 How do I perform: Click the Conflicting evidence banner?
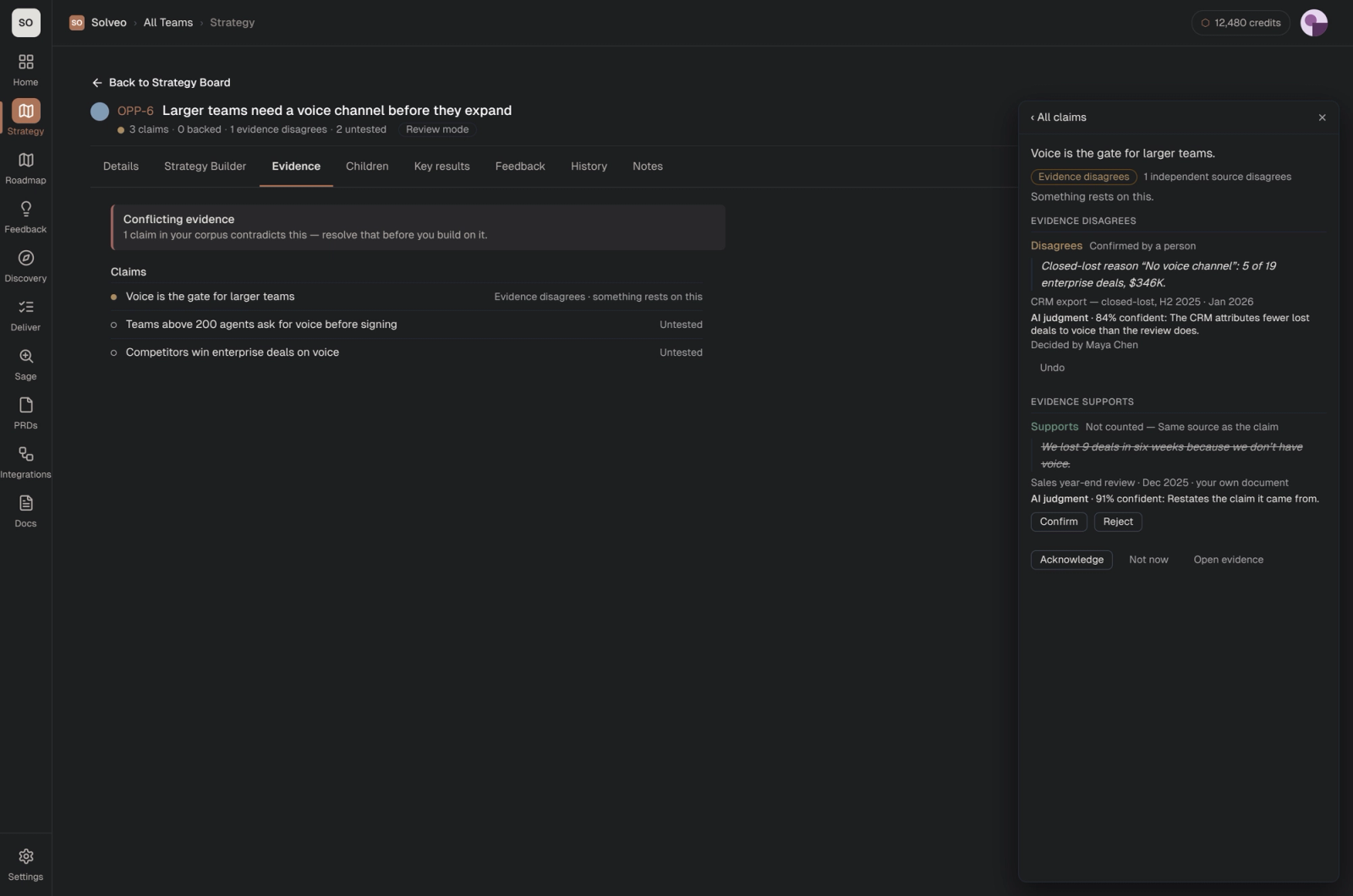click(x=418, y=227)
